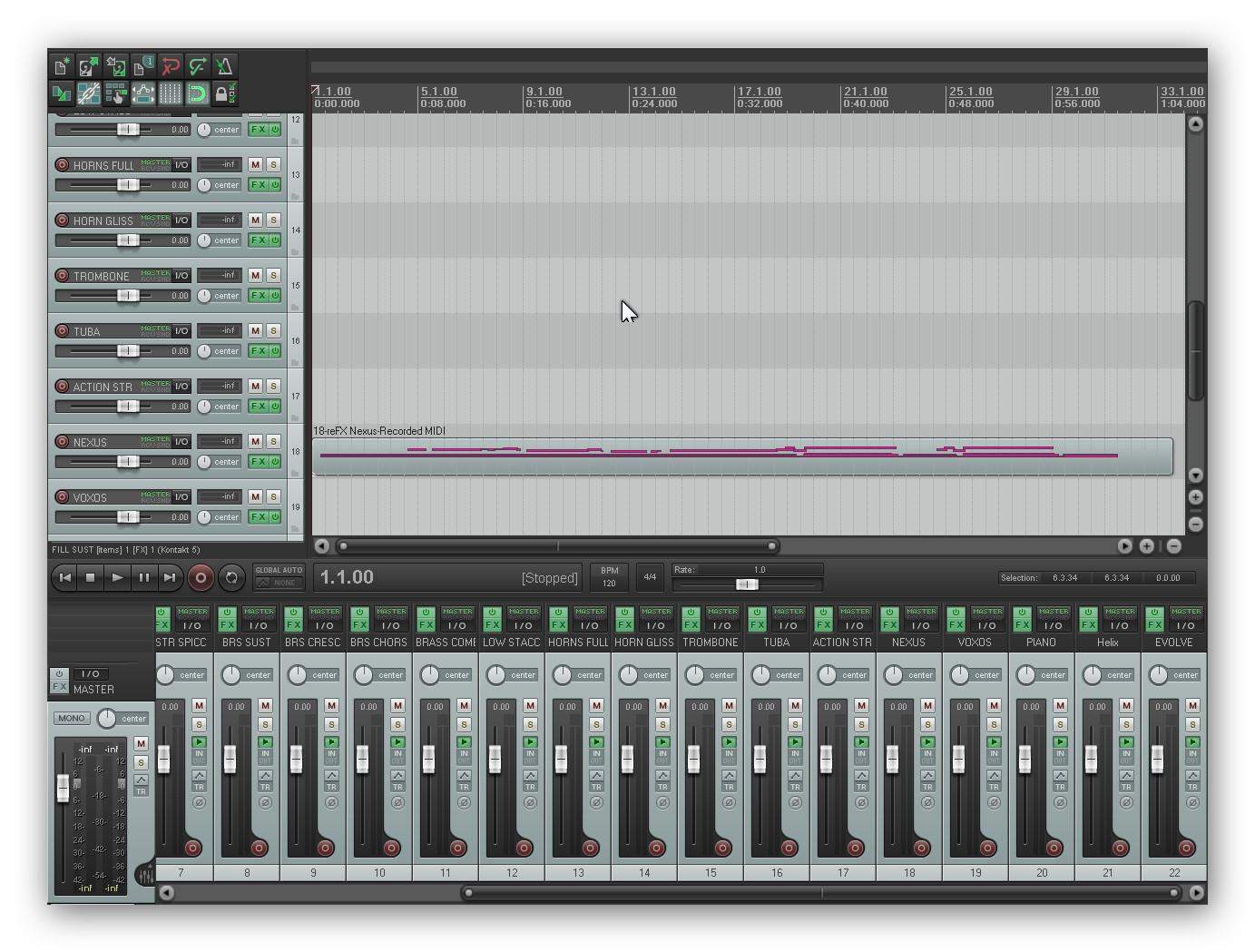Toggle the repeat loop button in transport
The height and width of the screenshot is (952, 1255).
(x=231, y=577)
